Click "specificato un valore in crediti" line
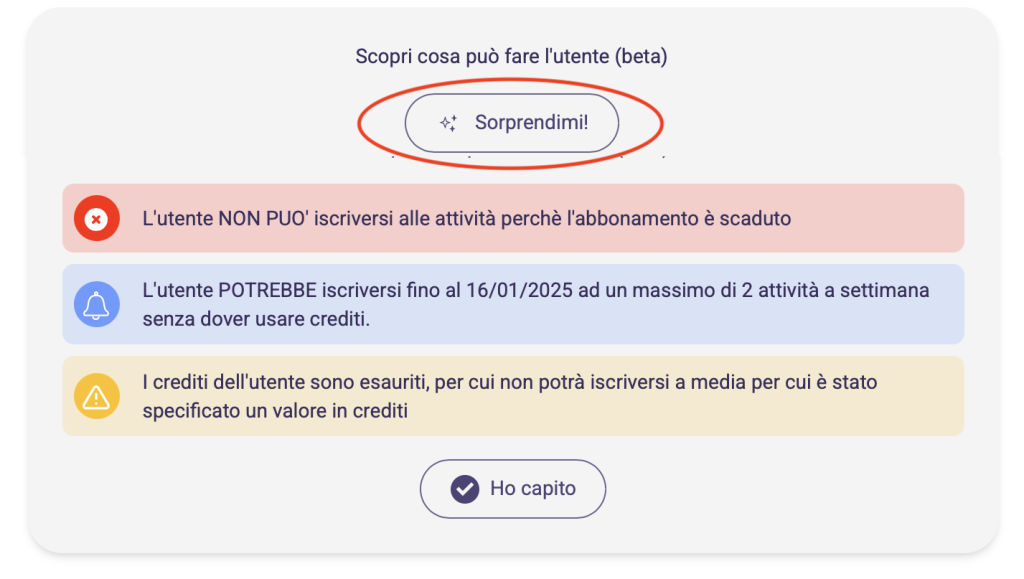Image resolution: width=1024 pixels, height=579 pixels. [x=275, y=410]
